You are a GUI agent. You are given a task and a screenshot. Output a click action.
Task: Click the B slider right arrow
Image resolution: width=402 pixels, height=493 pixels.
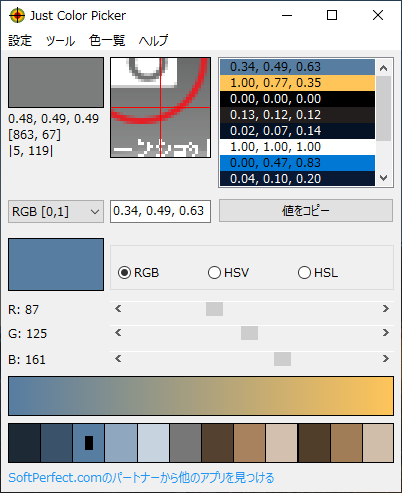tap(386, 359)
